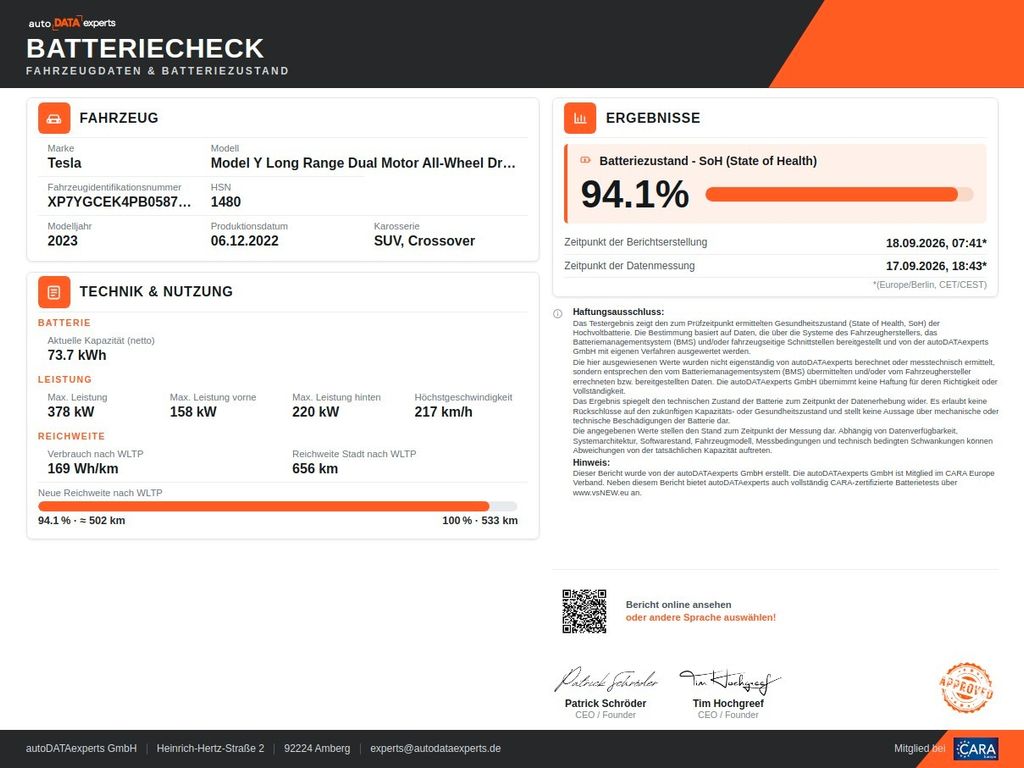Click the small battery icon next to Batteriezustand
The image size is (1024, 768).
[585, 160]
